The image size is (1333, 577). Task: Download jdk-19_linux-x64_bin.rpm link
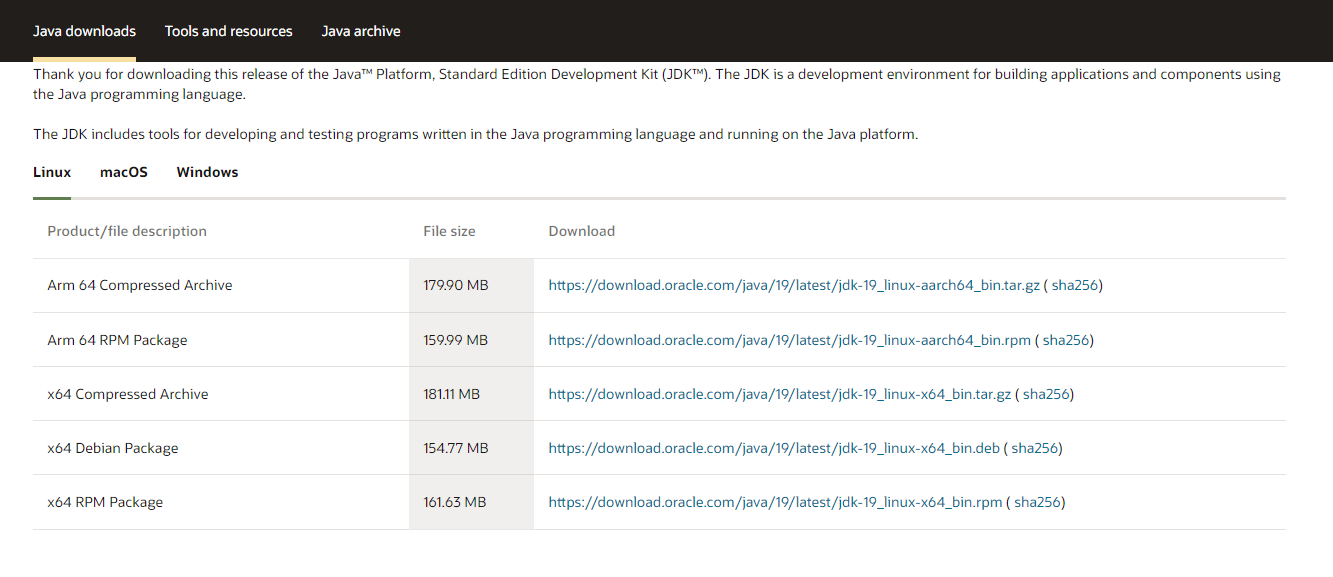tap(776, 502)
